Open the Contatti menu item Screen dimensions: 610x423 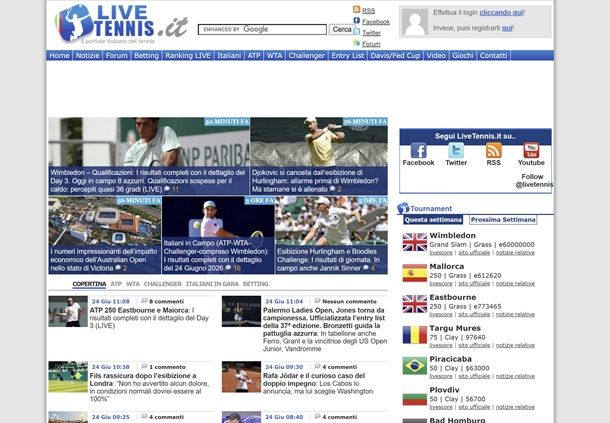(x=493, y=55)
